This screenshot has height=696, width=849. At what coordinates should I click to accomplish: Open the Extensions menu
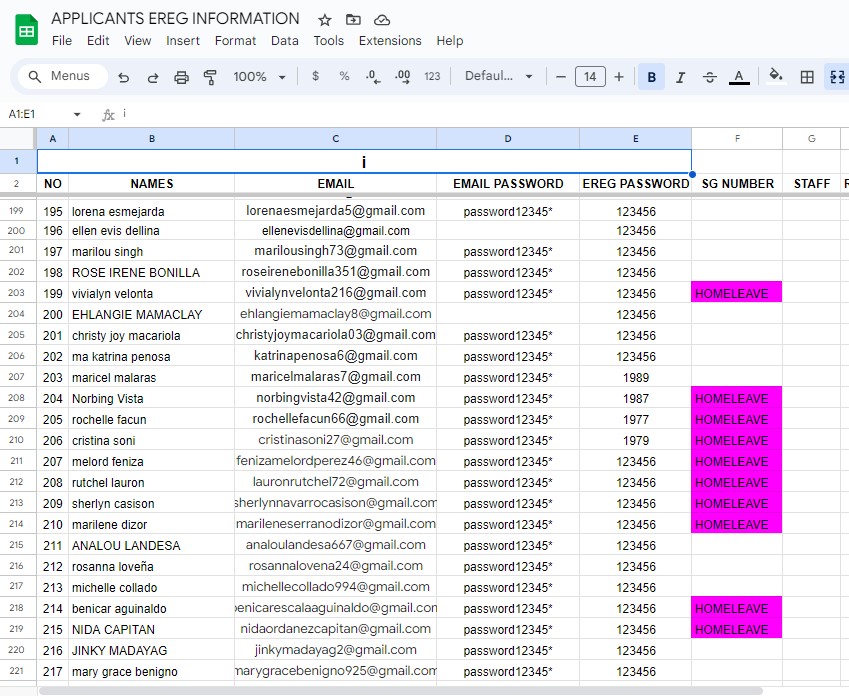tap(390, 41)
